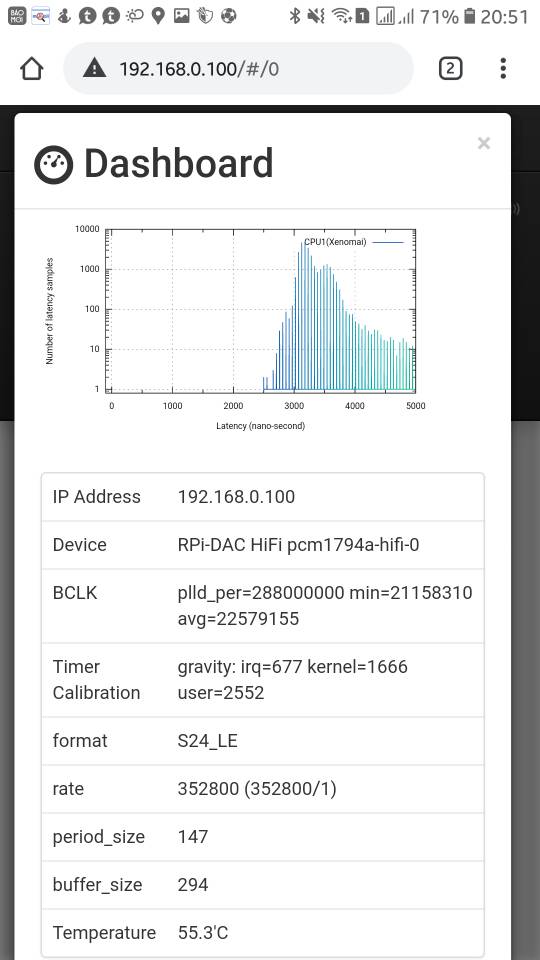Select IP address value 192.168.0.100 in table
Viewport: 540px width, 960px height.
point(236,497)
